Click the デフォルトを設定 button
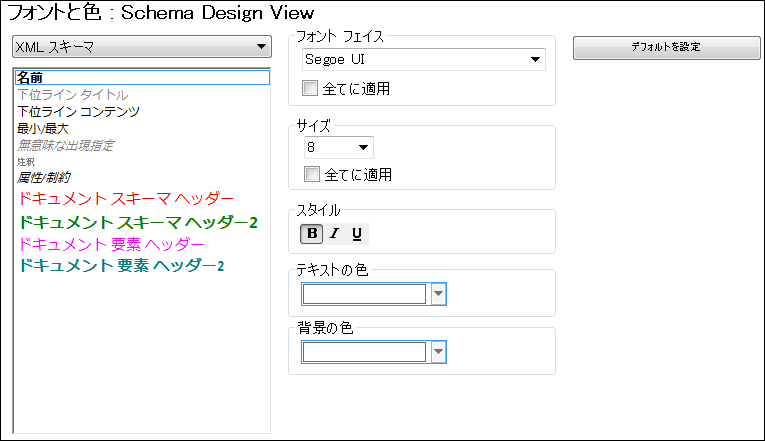Viewport: 765px width, 441px height. [x=666, y=47]
